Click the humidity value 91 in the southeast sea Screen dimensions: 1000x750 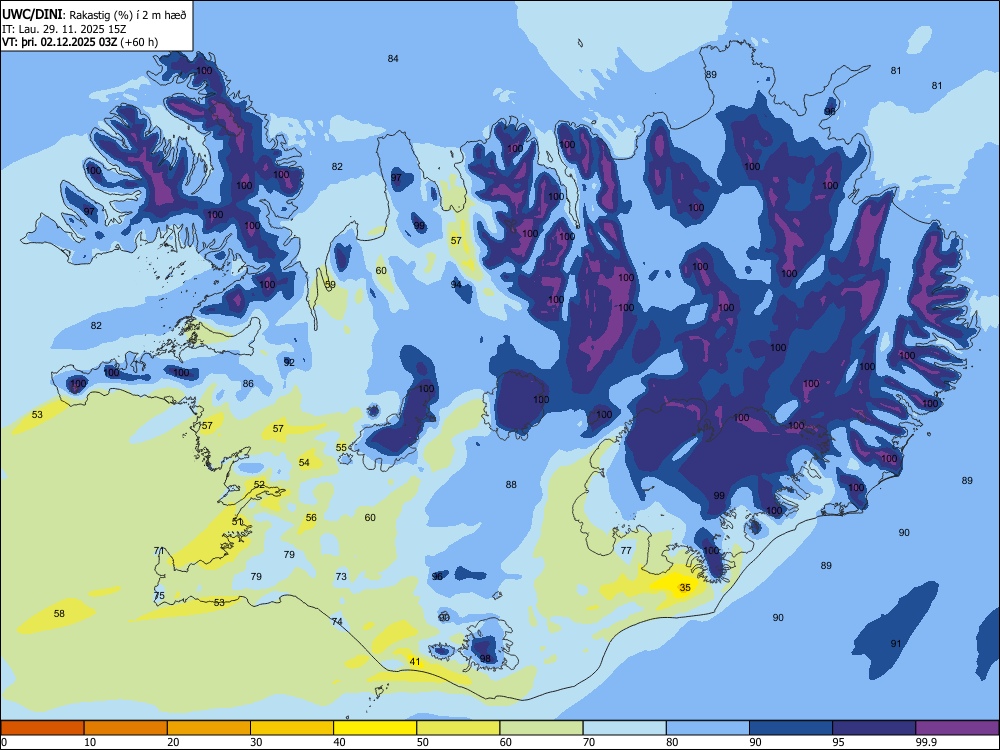click(895, 643)
